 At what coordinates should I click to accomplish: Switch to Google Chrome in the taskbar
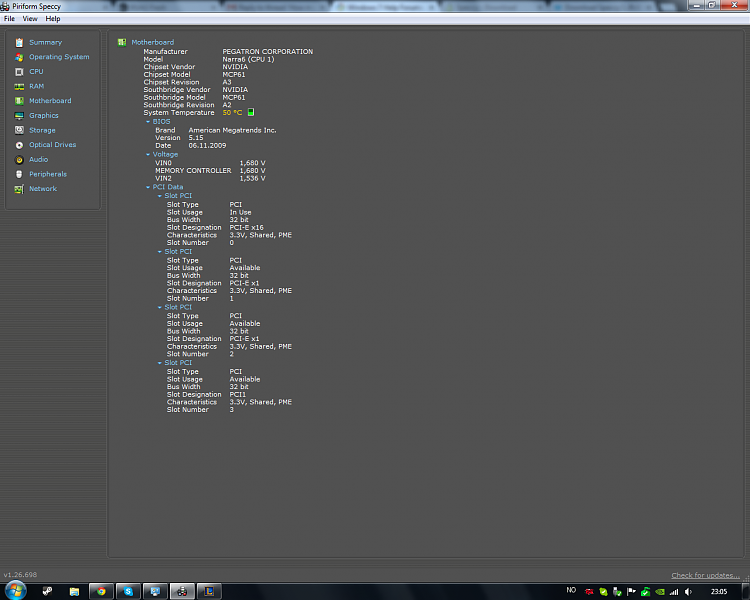click(x=101, y=591)
